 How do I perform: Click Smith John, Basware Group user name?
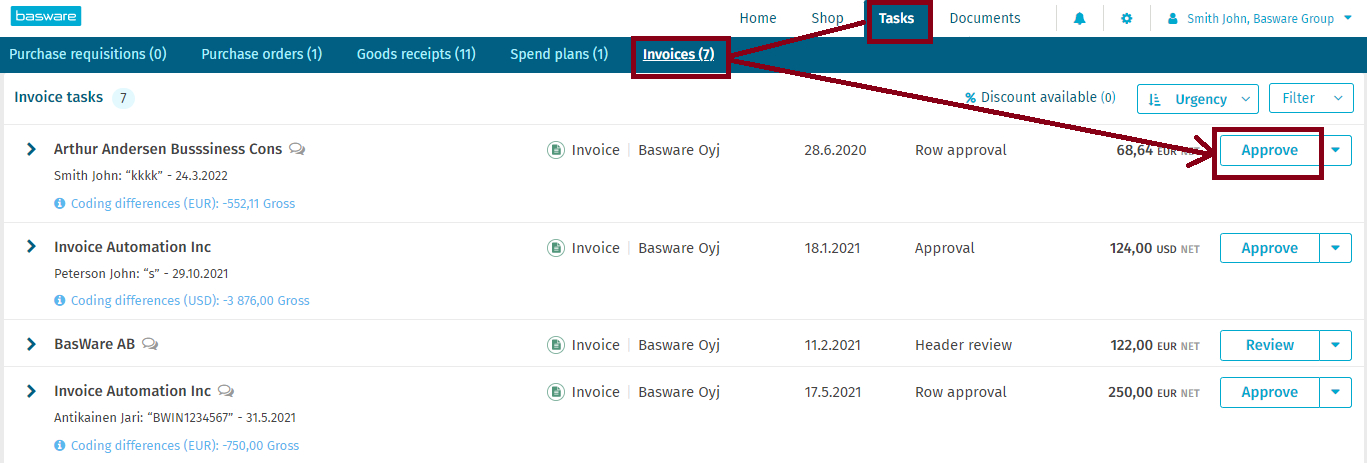pos(1261,18)
